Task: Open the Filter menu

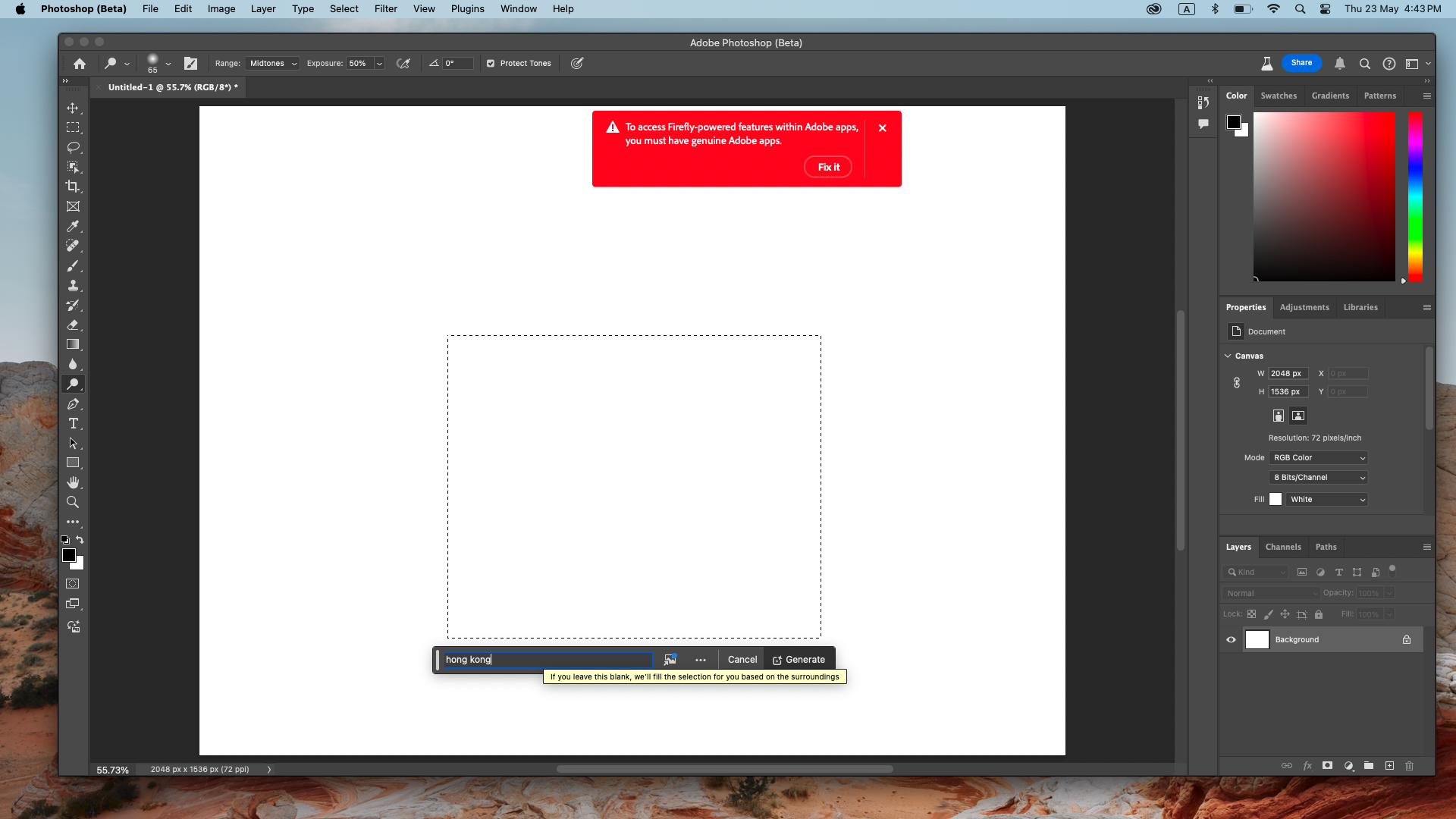Action: tap(385, 9)
